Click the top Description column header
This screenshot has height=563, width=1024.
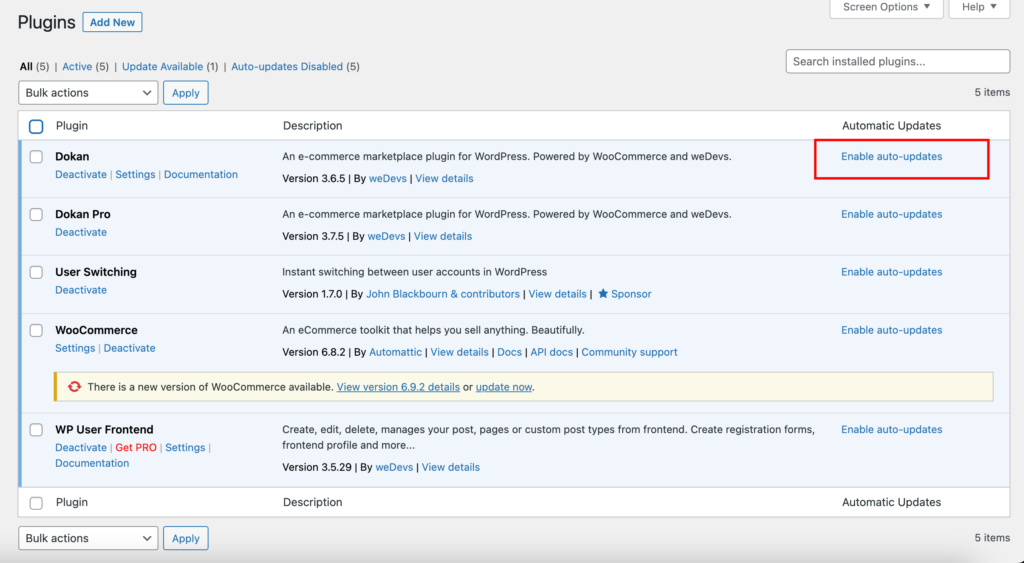tap(312, 126)
